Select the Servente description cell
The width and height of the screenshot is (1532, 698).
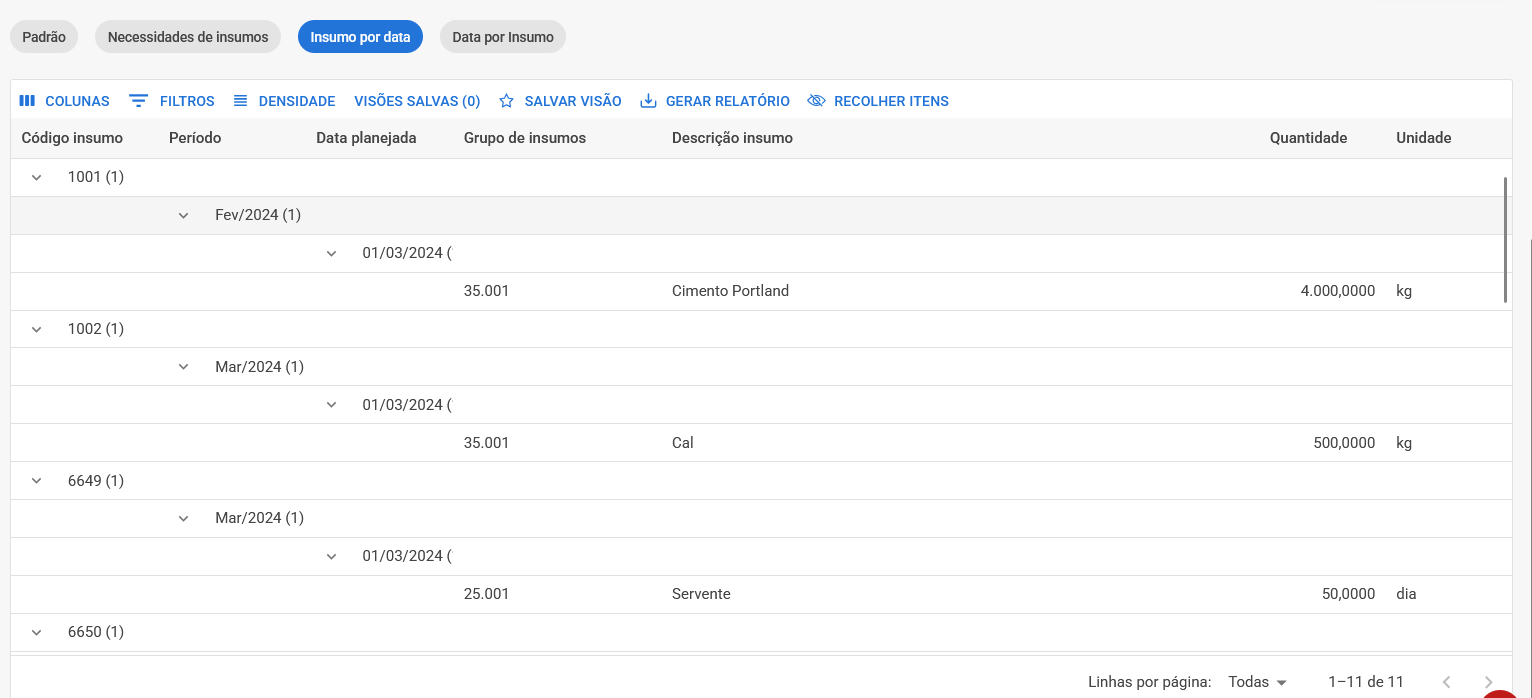tap(701, 594)
